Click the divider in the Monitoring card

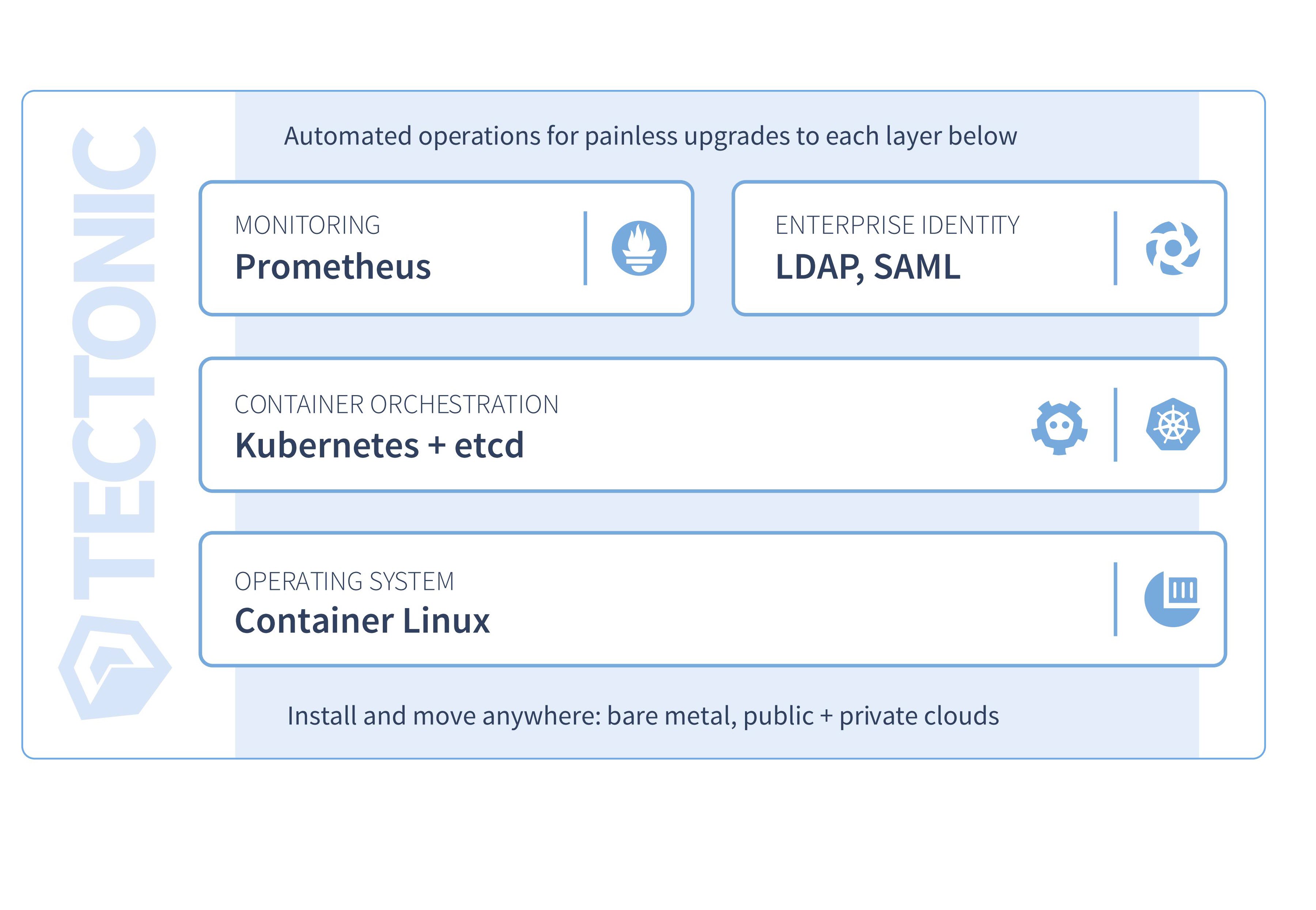point(585,248)
